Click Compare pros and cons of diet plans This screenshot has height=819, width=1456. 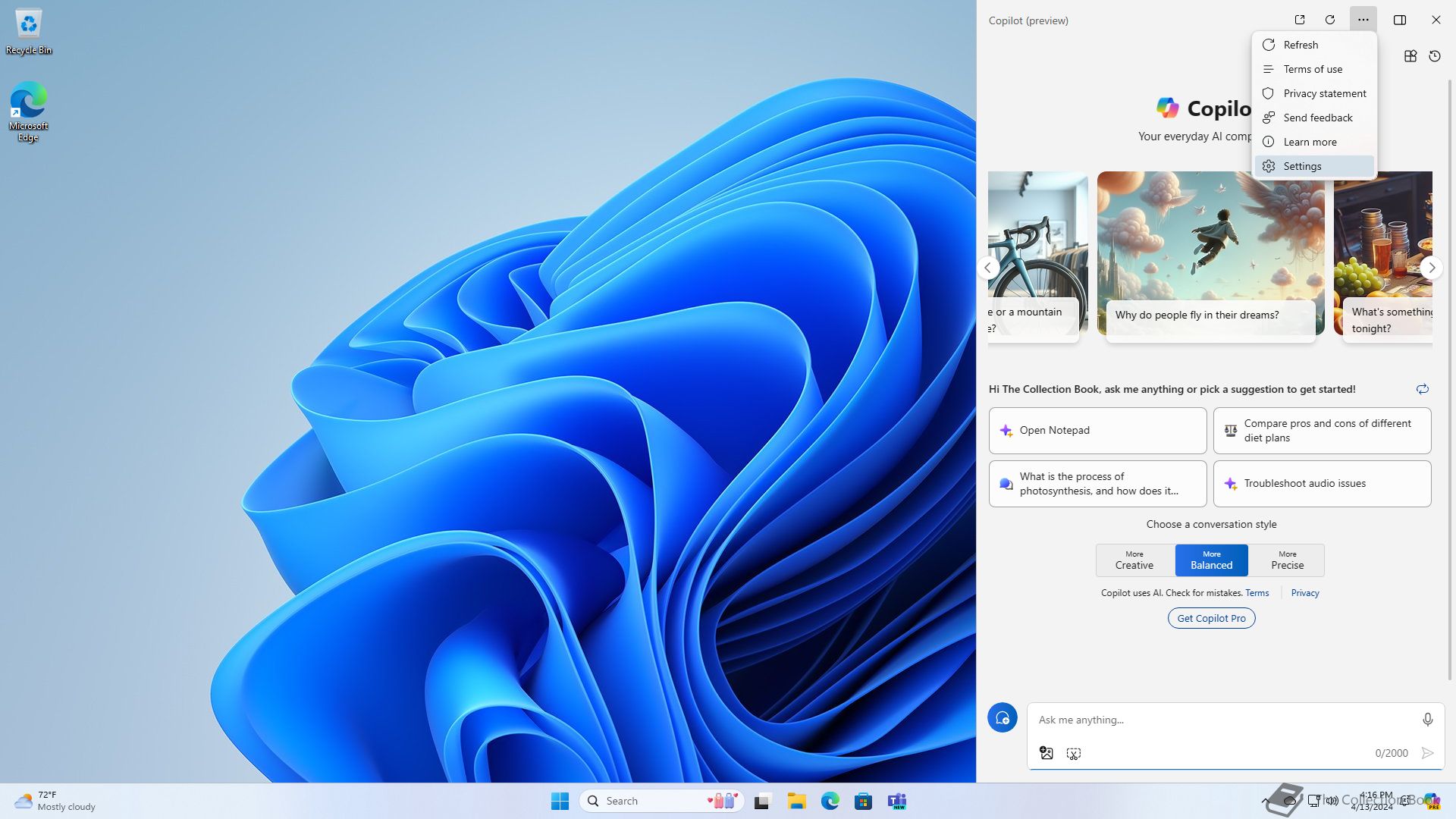[x=1322, y=431]
